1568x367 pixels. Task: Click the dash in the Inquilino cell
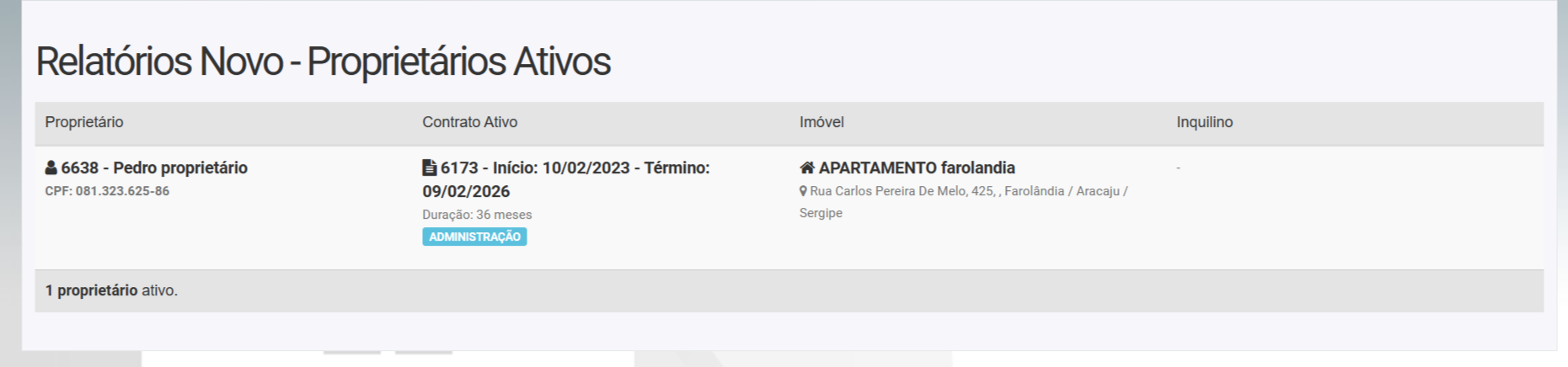[x=1178, y=168]
